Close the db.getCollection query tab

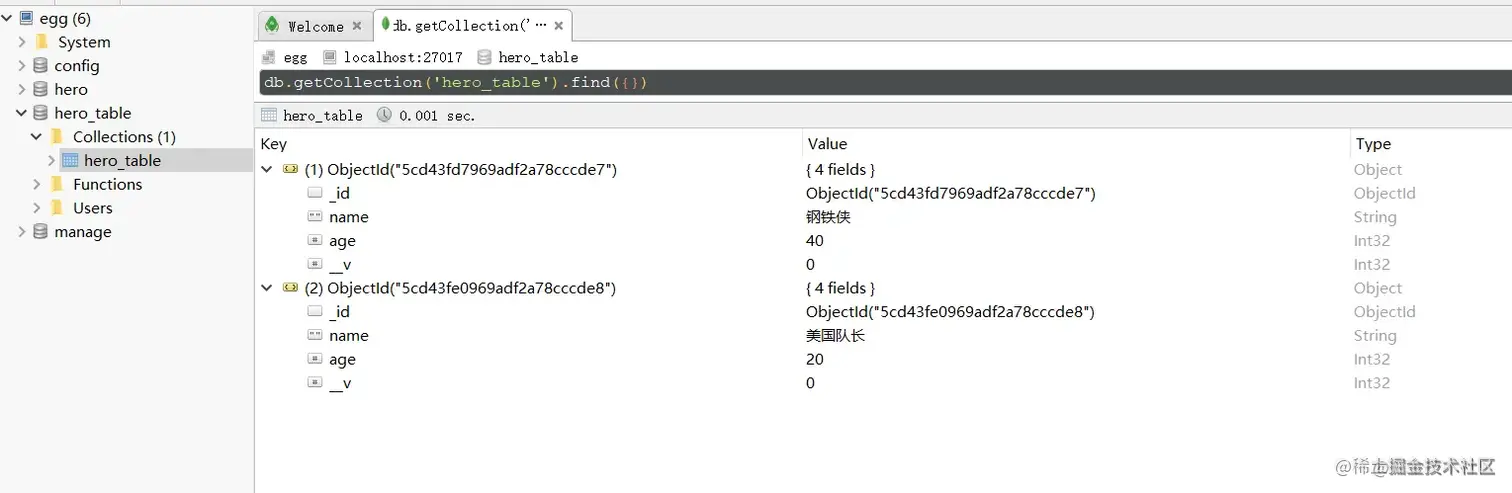[558, 26]
